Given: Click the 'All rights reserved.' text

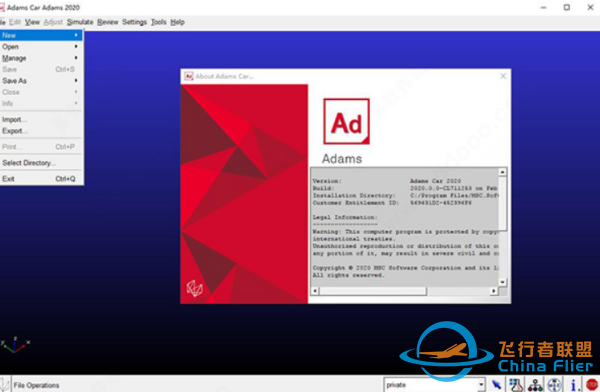Looking at the screenshot, I should click(348, 275).
